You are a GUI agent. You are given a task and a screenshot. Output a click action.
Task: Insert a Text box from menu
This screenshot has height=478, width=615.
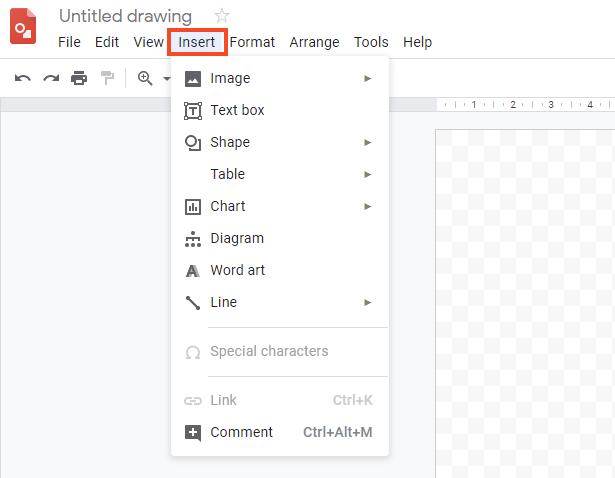click(237, 110)
